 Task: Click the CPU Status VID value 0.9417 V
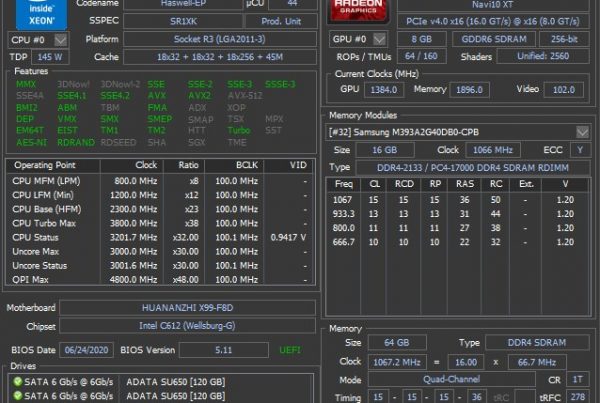288,237
